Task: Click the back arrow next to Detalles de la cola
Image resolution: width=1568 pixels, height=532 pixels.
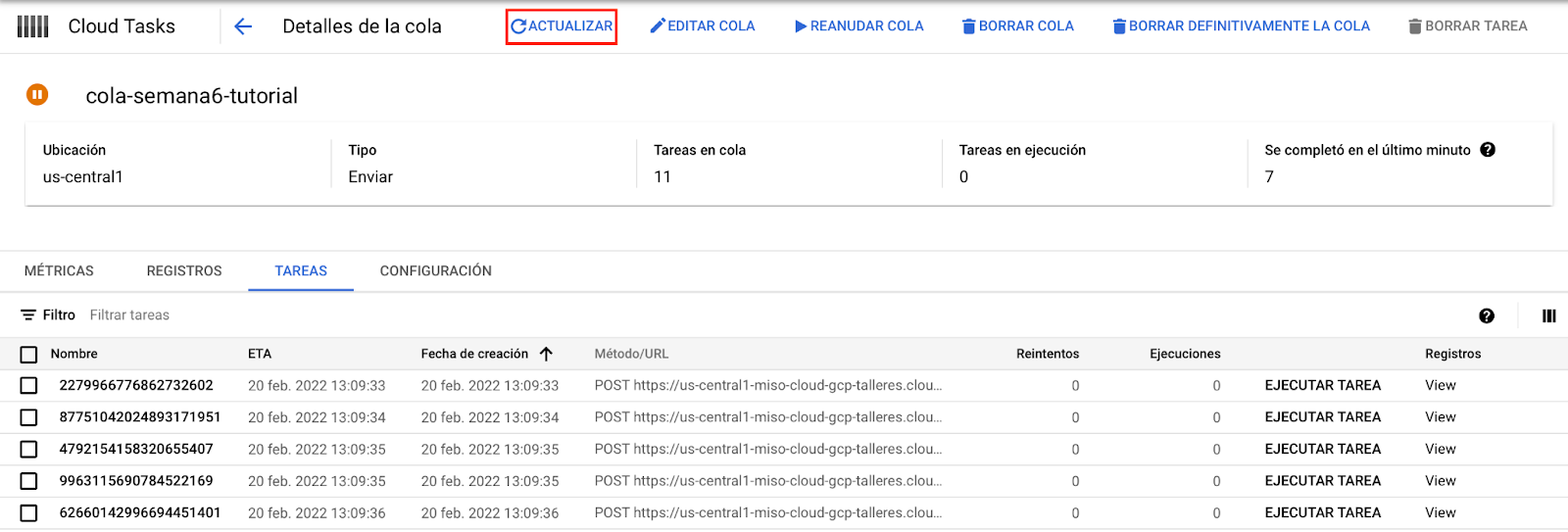Action: point(243,26)
